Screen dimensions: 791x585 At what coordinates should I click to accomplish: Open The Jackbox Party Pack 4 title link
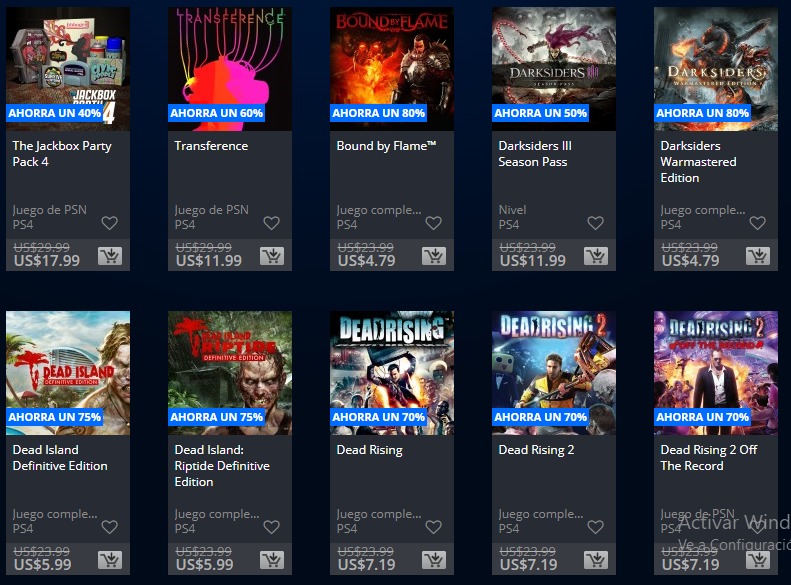[62, 154]
